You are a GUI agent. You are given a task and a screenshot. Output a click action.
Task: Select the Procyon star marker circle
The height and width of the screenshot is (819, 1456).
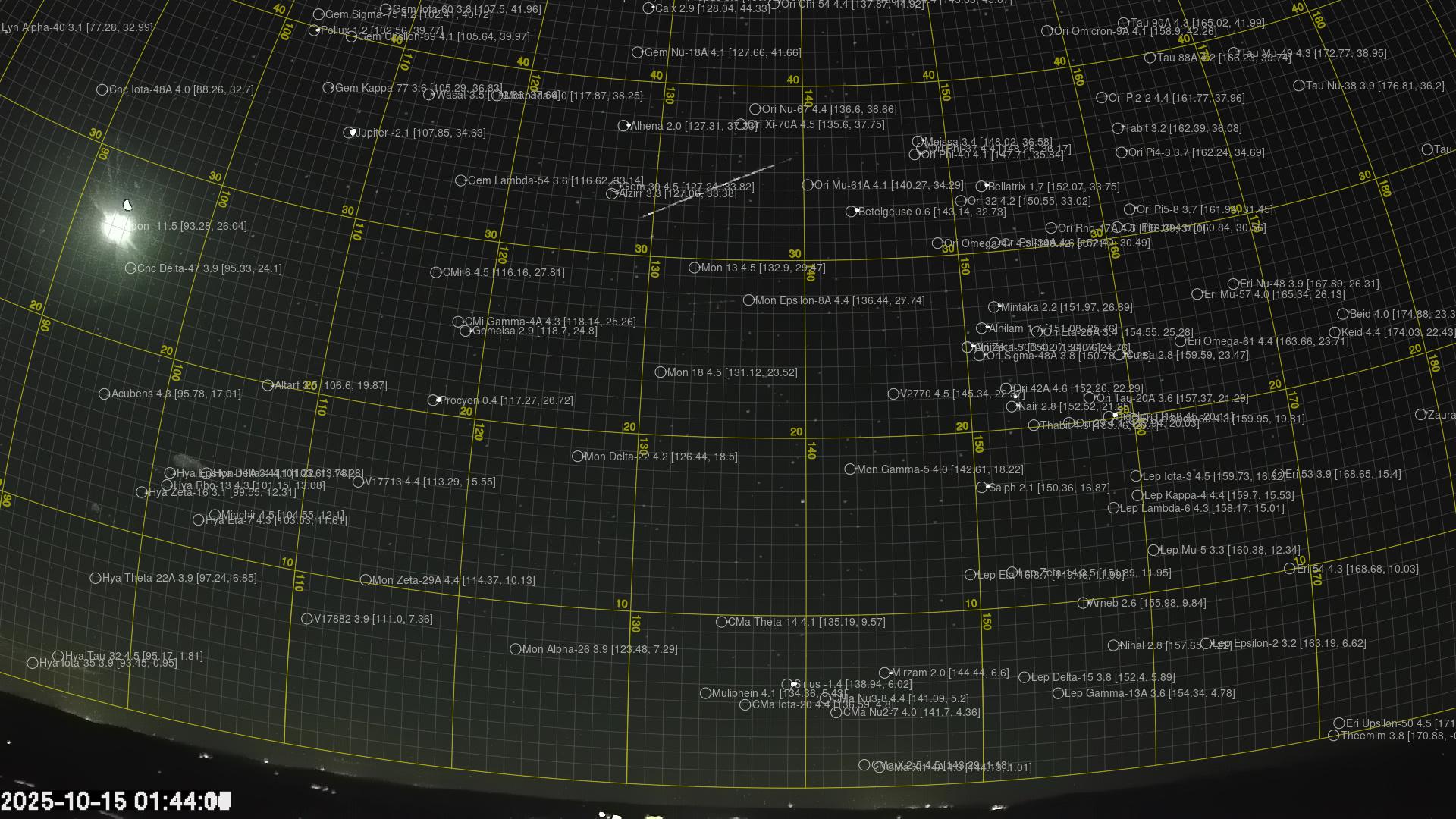(433, 400)
